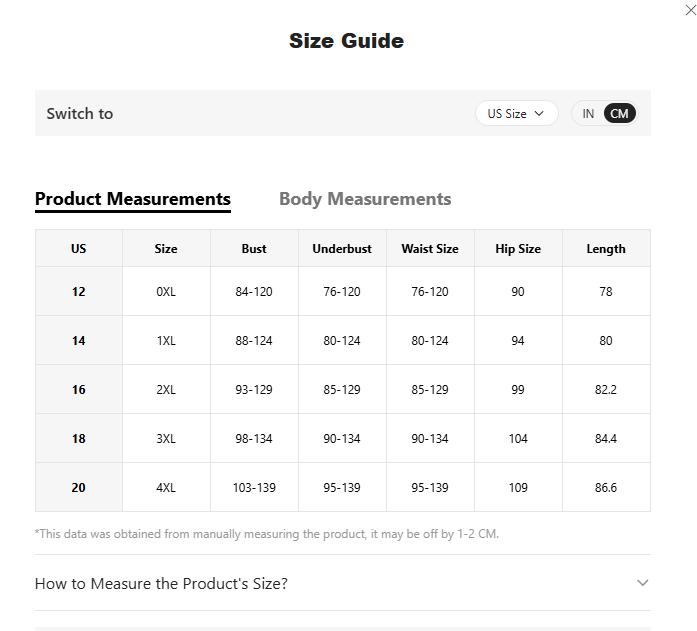Expand the How to Measure chevron arrow
Viewport: 697px width, 631px height.
(642, 583)
